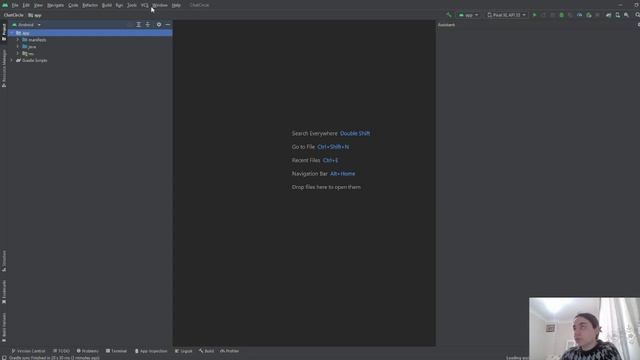Viewport: 640px width, 360px height.
Task: Click the green Debug app bug icon
Action: pos(562,15)
